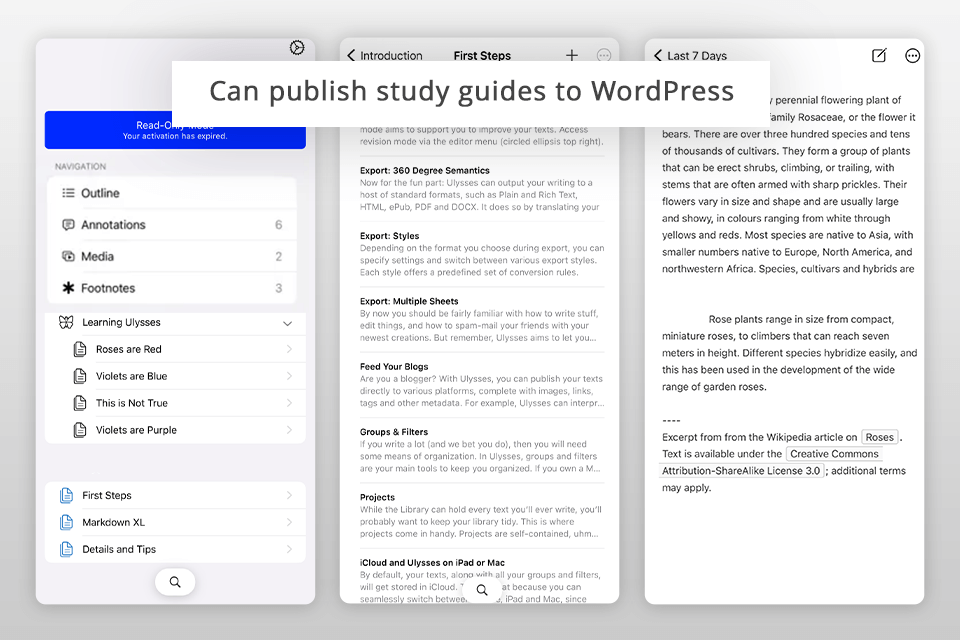Select Outline in navigation list
Screen dimensions: 960x640
coord(172,193)
